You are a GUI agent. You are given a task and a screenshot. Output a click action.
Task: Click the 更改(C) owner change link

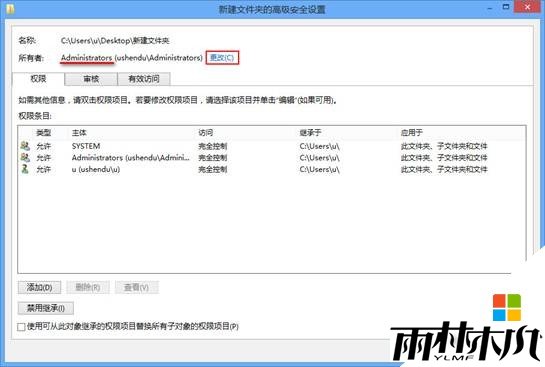point(222,57)
